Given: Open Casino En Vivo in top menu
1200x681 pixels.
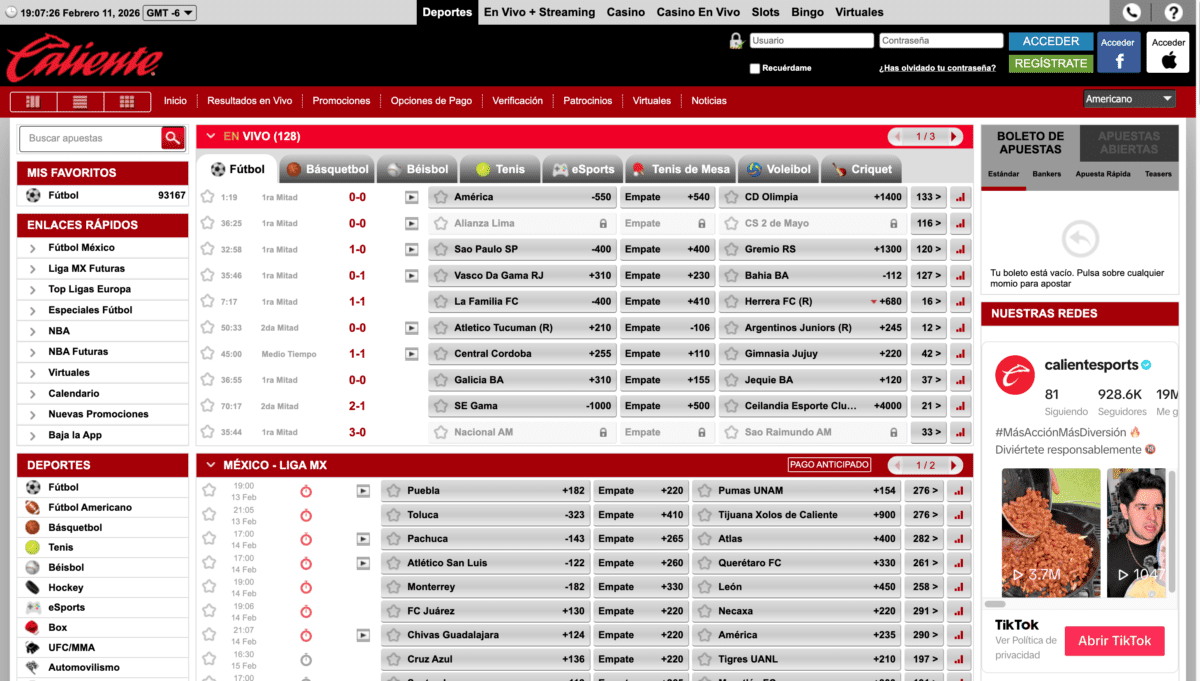Looking at the screenshot, I should pos(698,12).
